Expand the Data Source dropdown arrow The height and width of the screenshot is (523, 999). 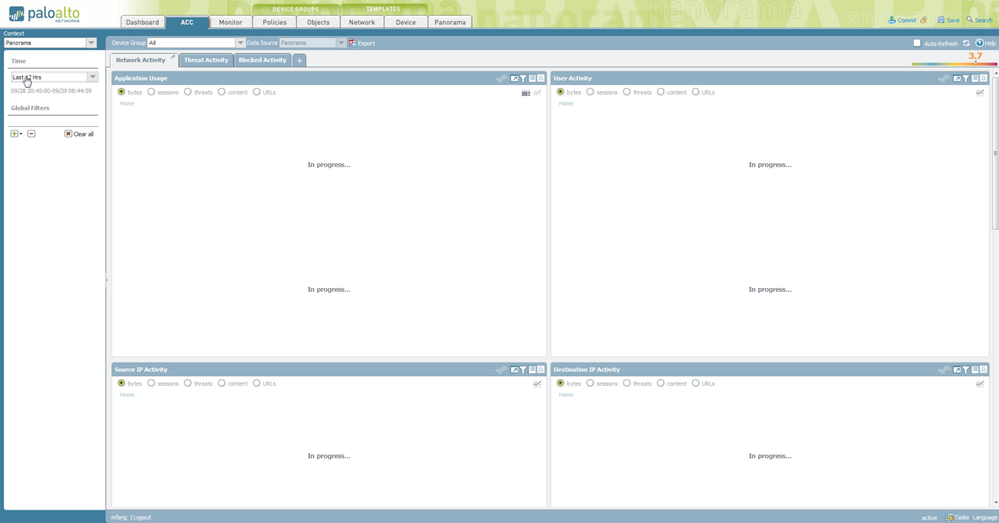(341, 43)
